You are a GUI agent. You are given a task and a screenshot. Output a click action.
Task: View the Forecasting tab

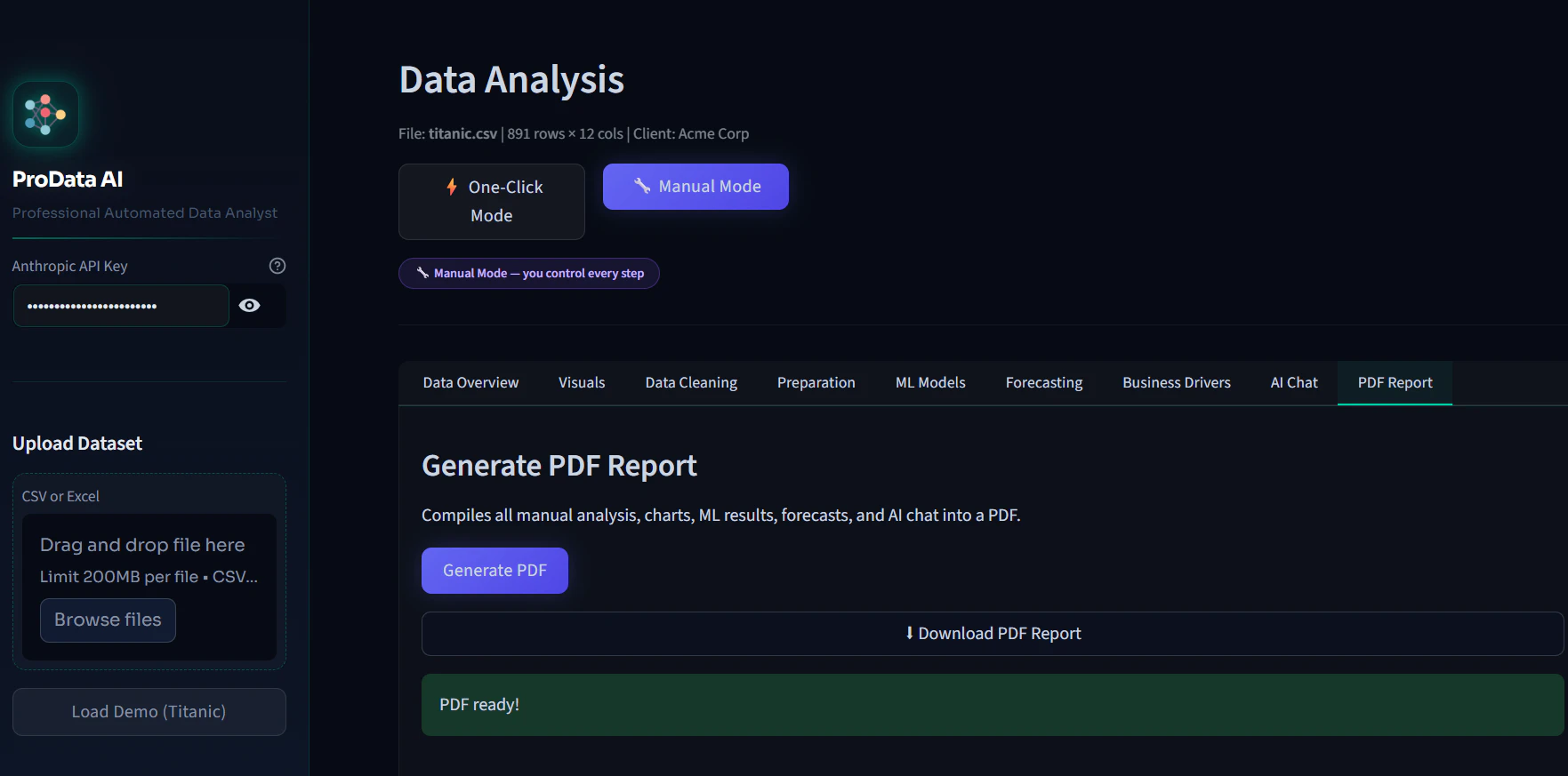(1044, 383)
